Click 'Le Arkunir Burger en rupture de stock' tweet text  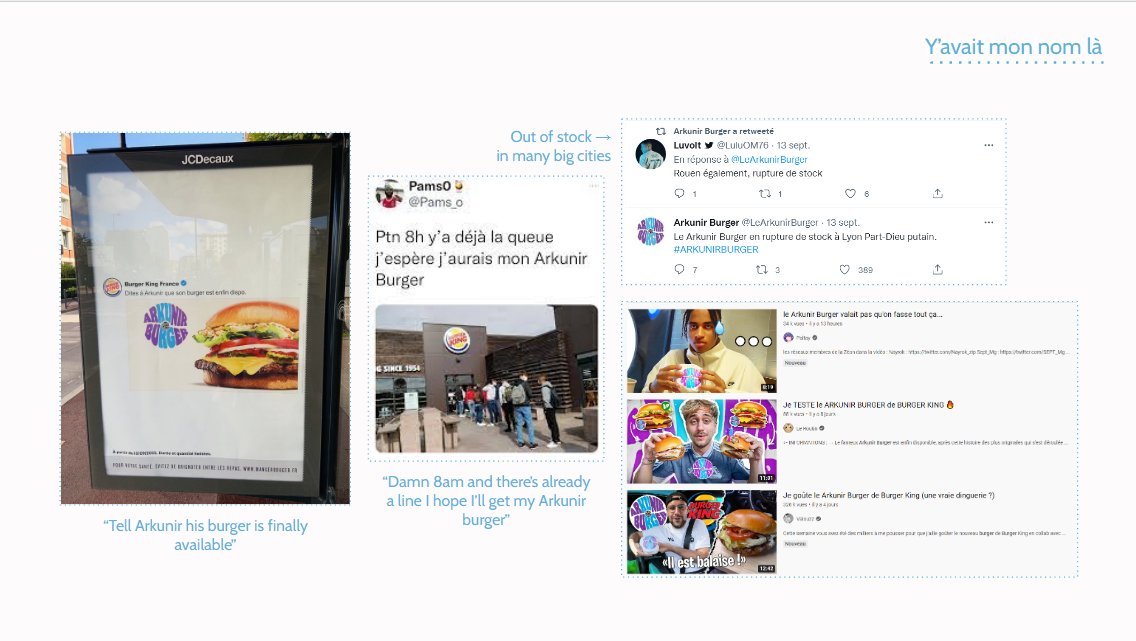pyautogui.click(x=805, y=236)
